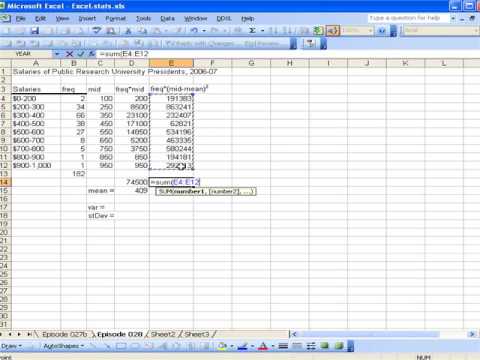
Task: Click the frequency total cell 182
Action: pos(74,174)
